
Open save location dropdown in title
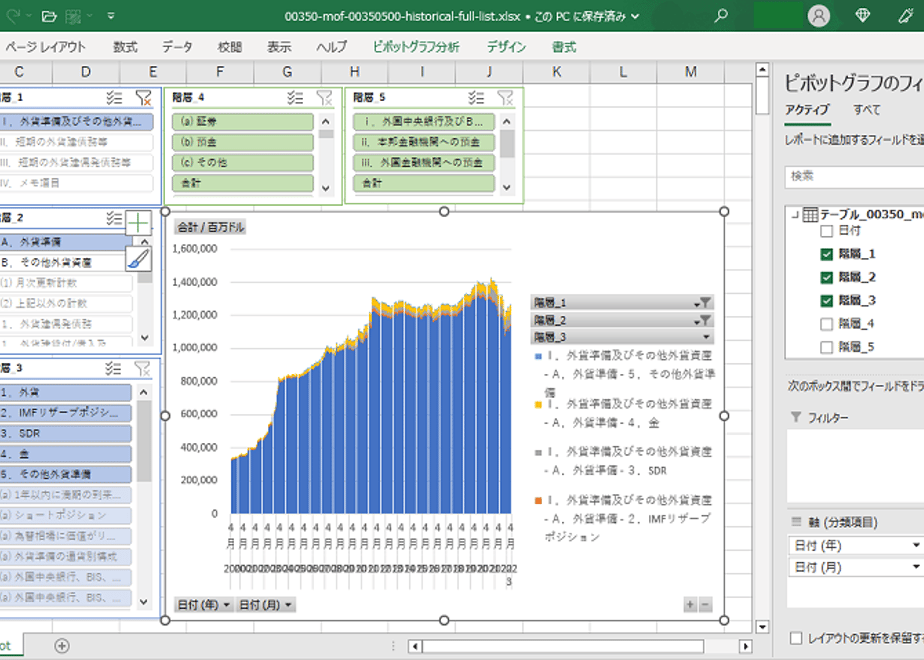(x=635, y=16)
